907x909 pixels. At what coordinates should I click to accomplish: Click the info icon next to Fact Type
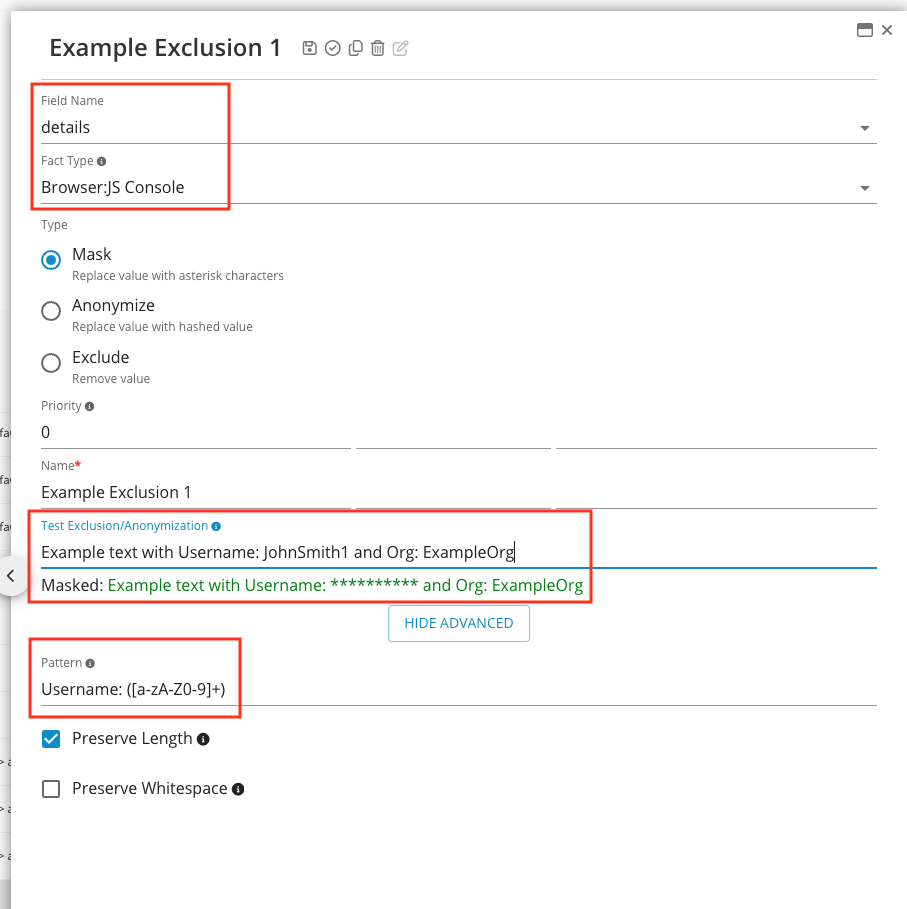pyautogui.click(x=101, y=161)
